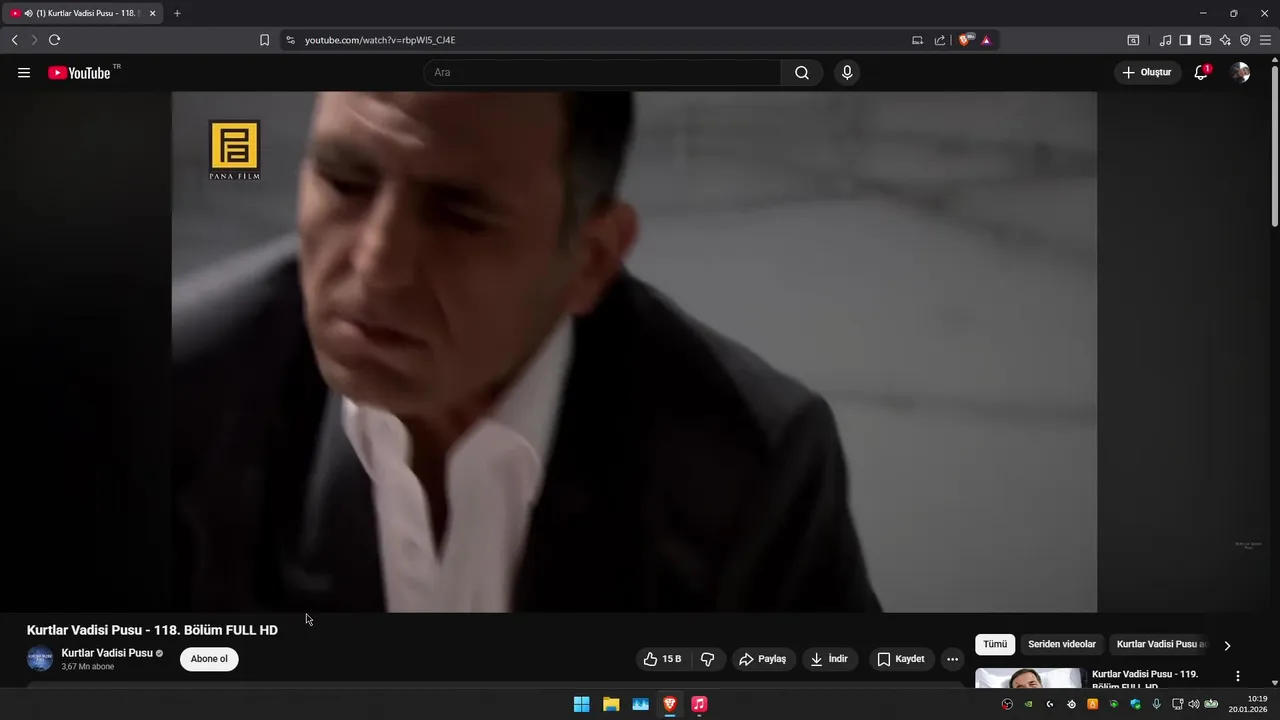The image size is (1280, 720).
Task: Open the volume tray icon
Action: tap(1193, 704)
